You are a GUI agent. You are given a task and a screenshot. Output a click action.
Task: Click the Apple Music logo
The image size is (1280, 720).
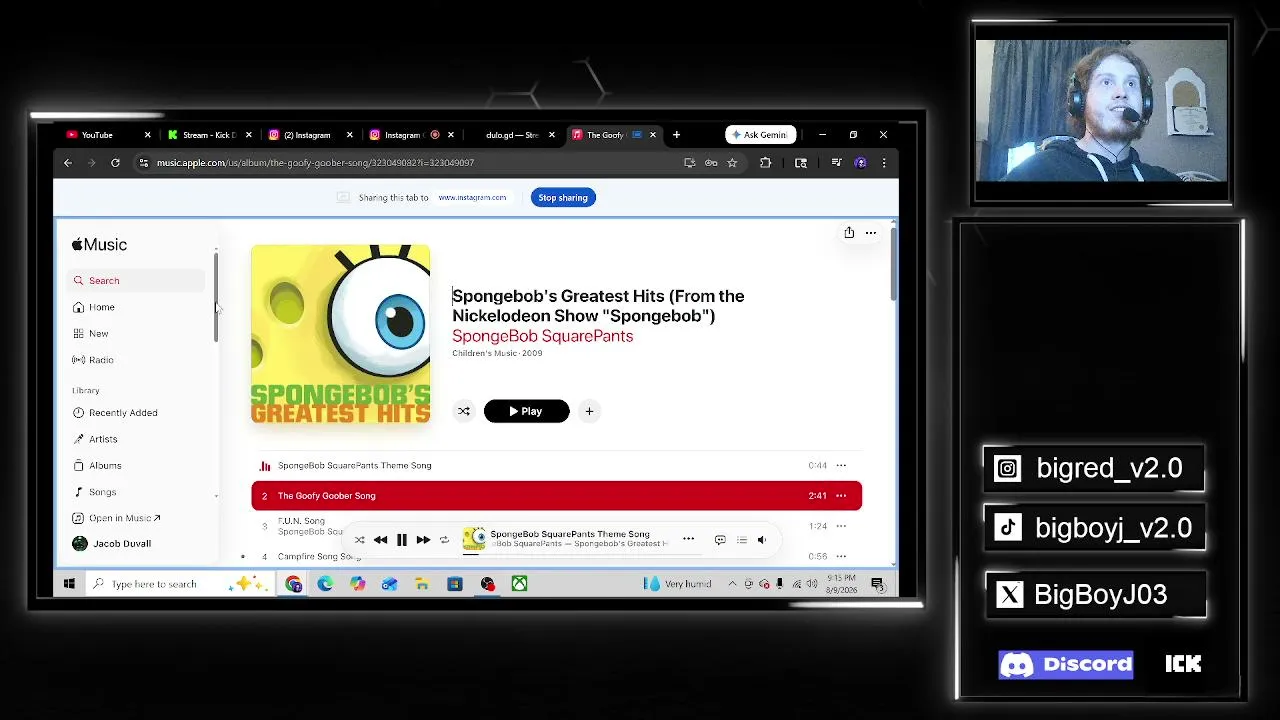[x=99, y=245]
